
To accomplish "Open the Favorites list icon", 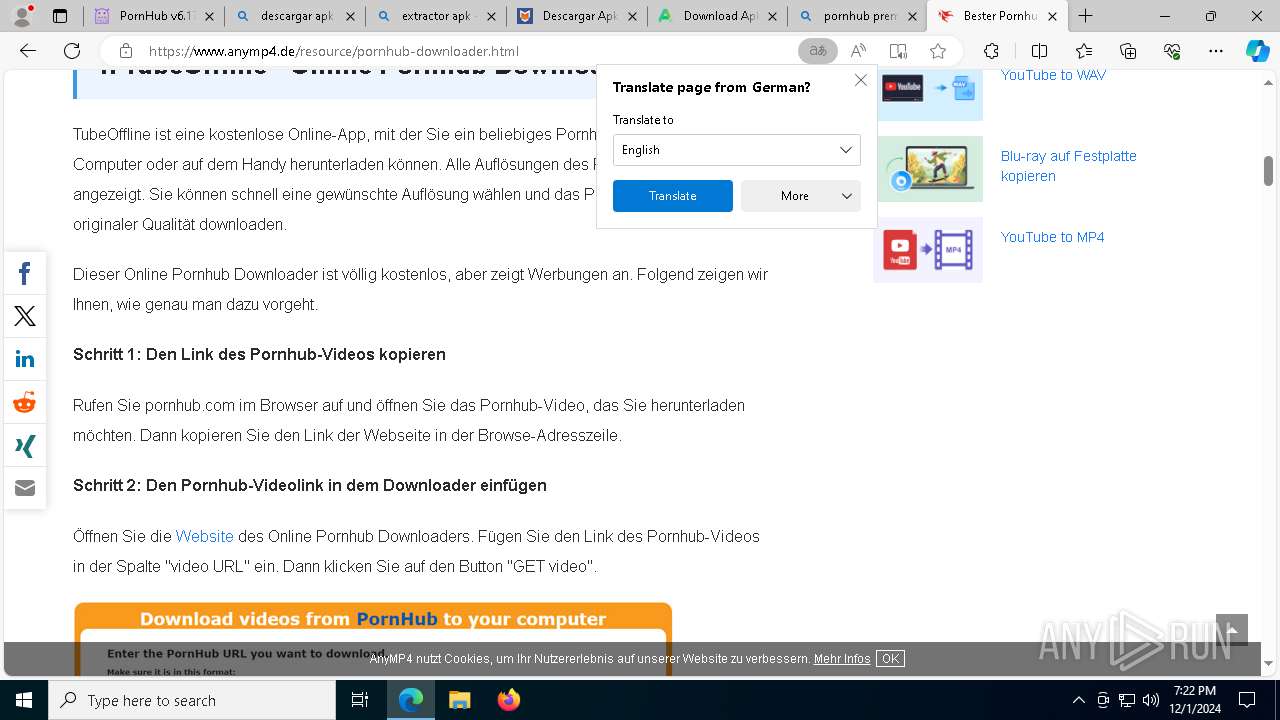I will pos(1084,51).
